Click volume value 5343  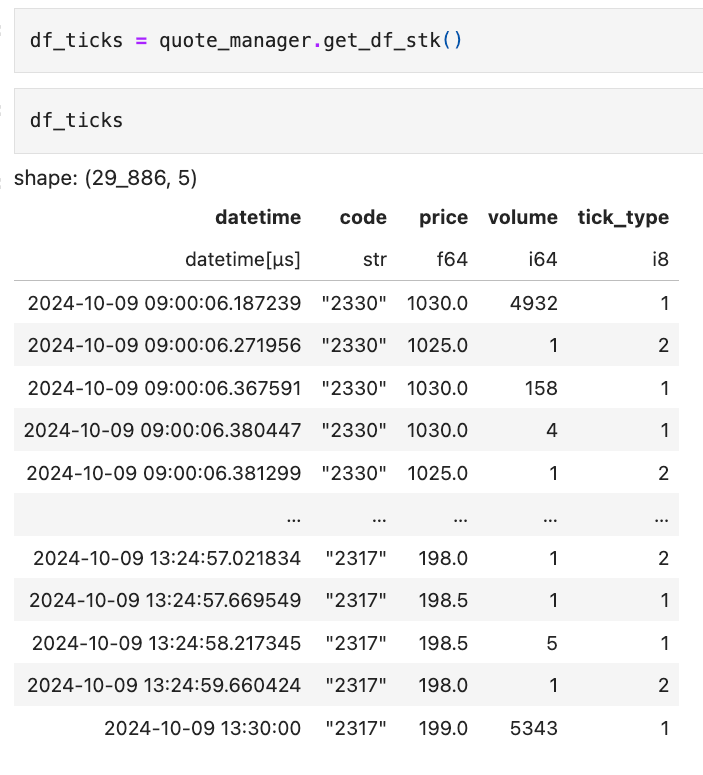coord(534,728)
